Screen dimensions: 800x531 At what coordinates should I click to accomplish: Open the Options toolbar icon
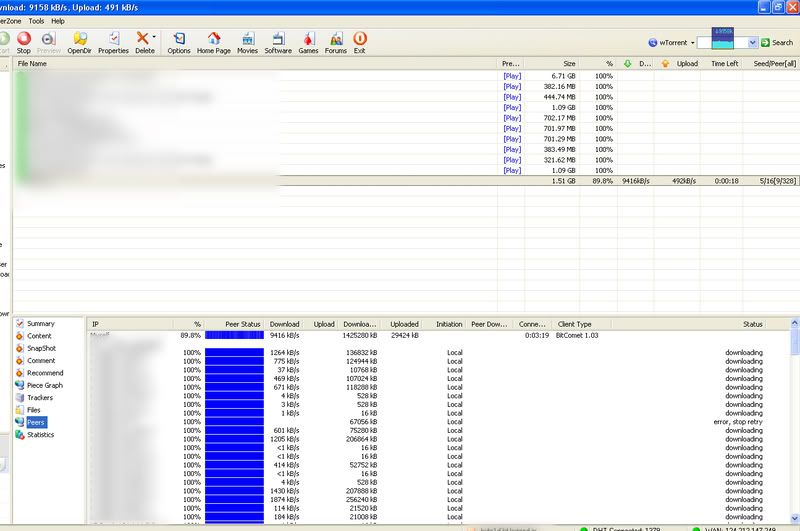[x=179, y=43]
